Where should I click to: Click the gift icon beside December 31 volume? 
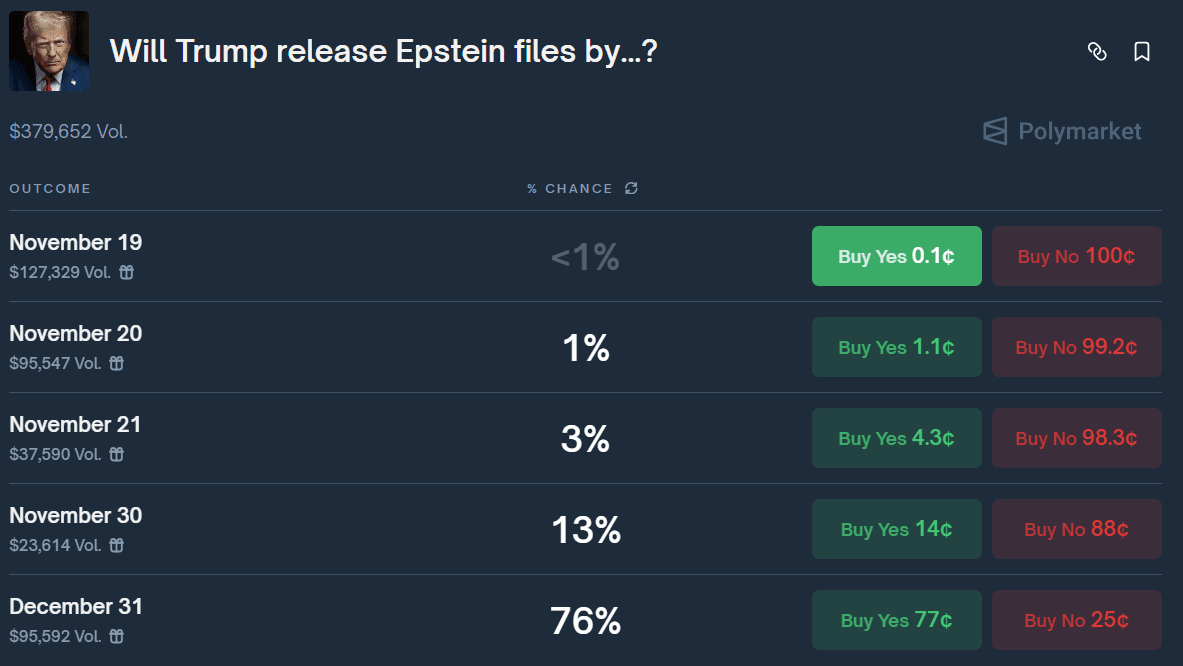click(117, 637)
